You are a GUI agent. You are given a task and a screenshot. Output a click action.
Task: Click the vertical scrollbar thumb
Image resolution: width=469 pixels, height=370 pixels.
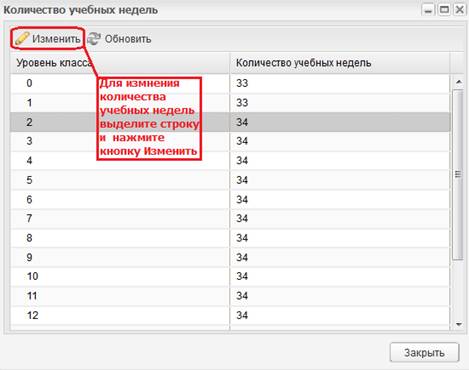tap(458, 174)
